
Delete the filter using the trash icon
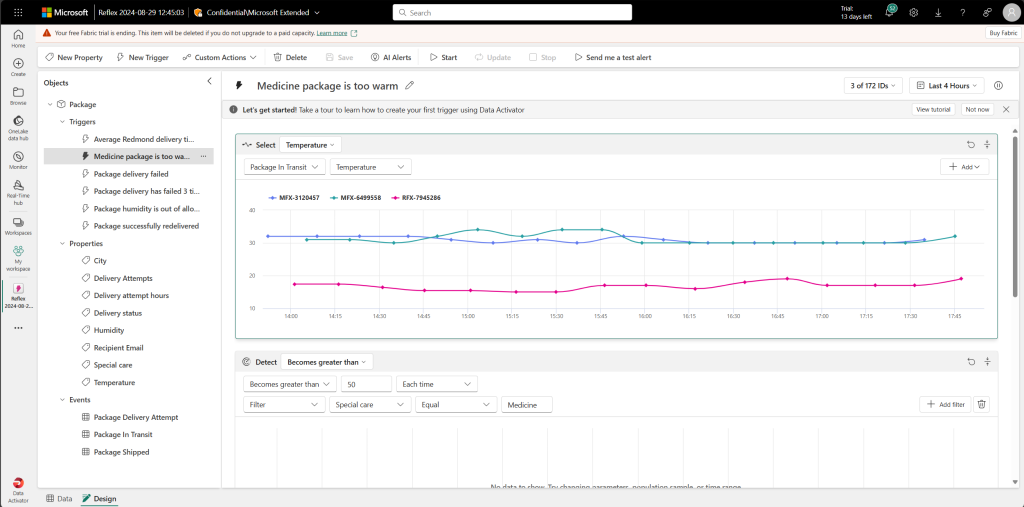tap(981, 404)
